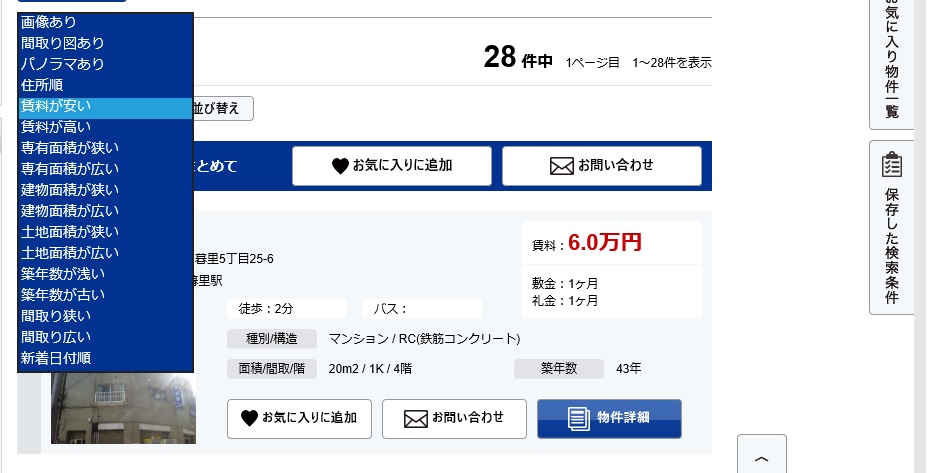Viewport: 927px width, 473px height.
Task: Open 物件詳細 via its document icon
Action: [x=578, y=418]
